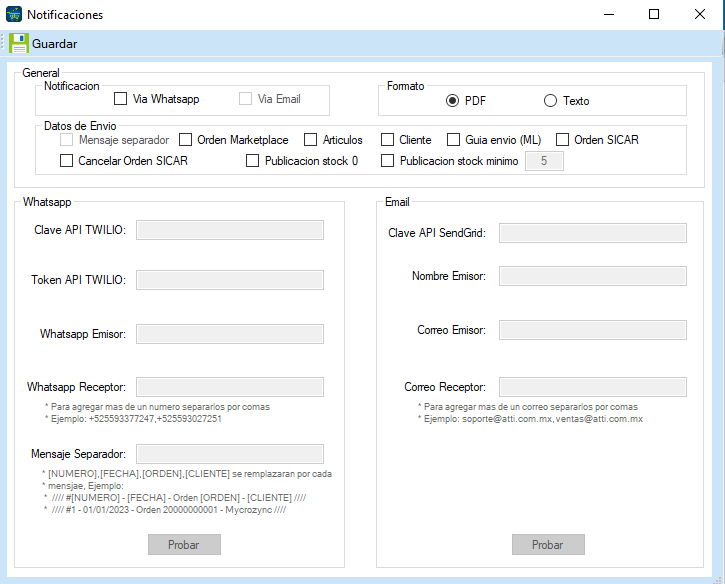Viewport: 725px width, 584px height.
Task: Check Publicacion stock 0 option
Action: (252, 161)
